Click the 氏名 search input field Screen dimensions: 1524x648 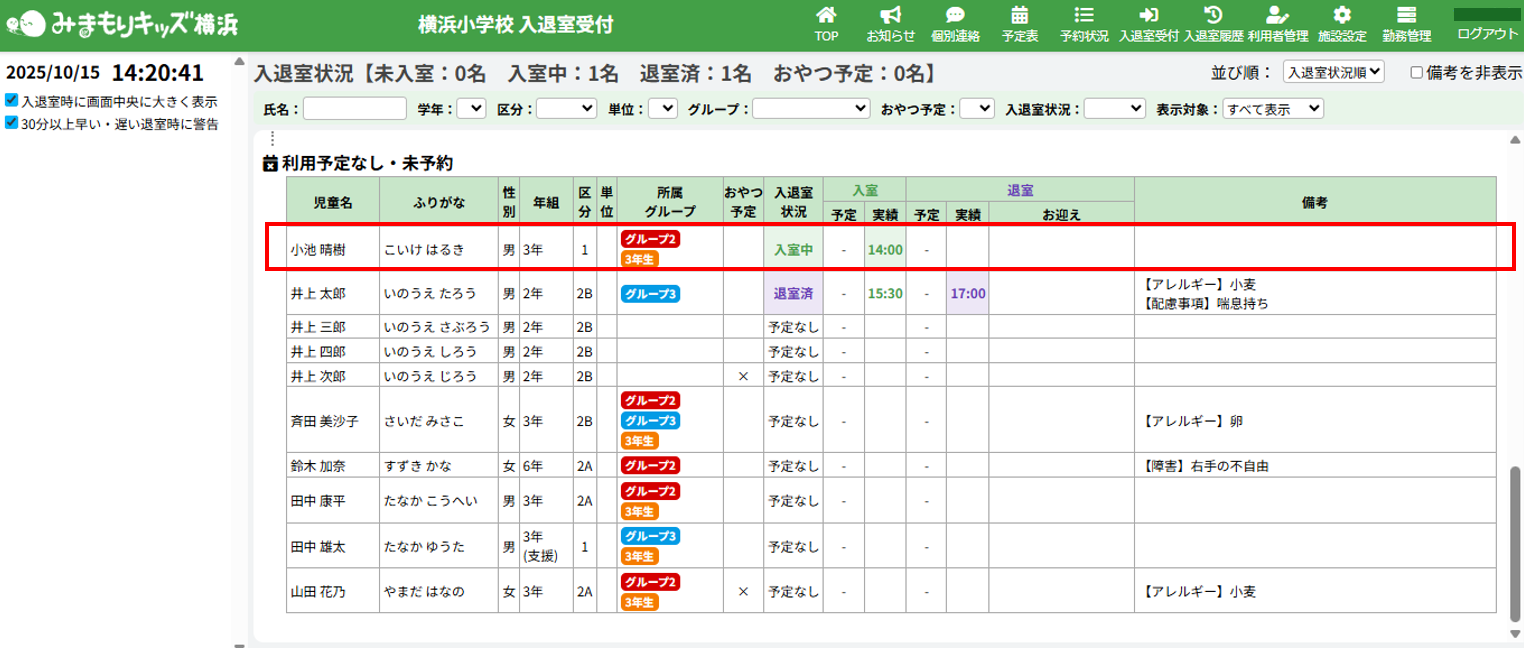click(x=355, y=108)
